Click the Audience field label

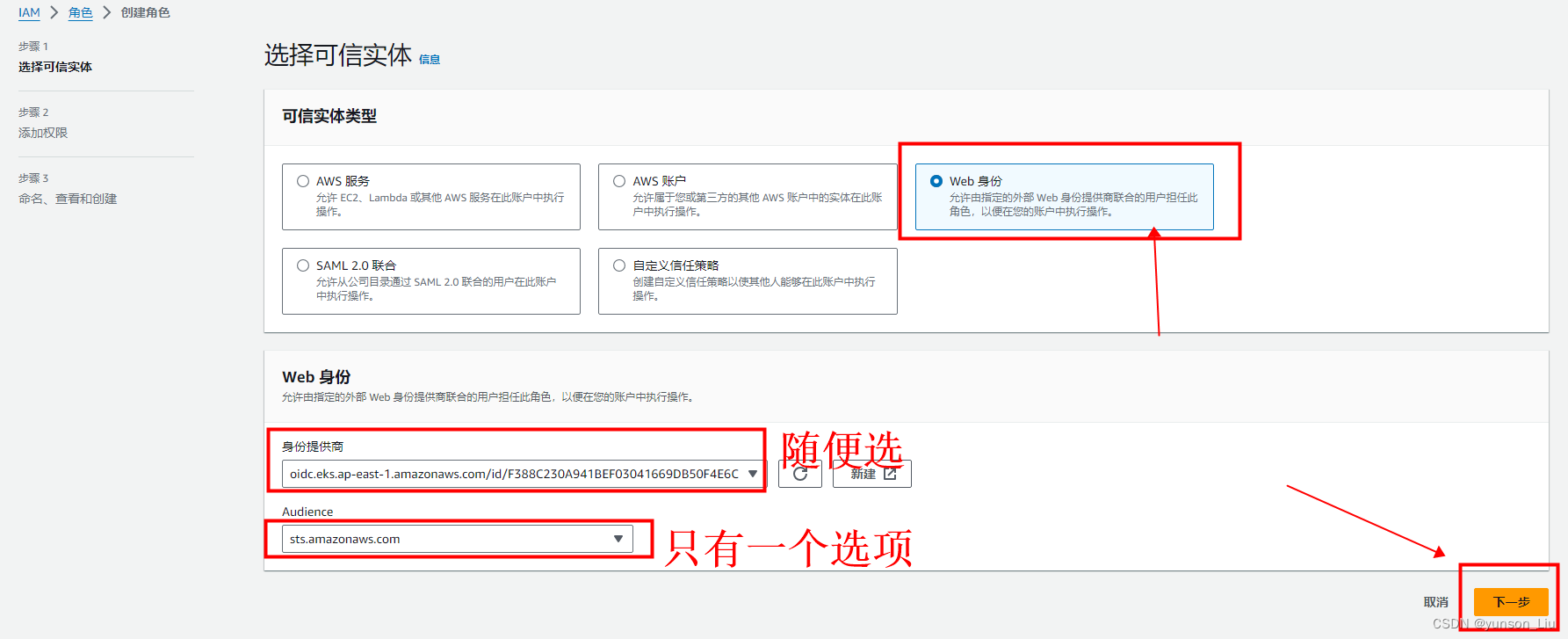coord(307,512)
